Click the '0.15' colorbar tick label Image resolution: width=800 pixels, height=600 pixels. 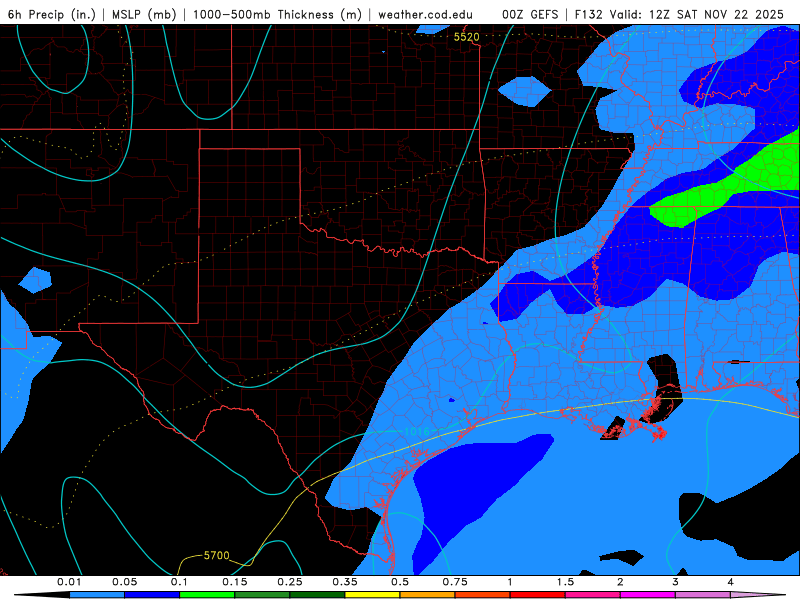235,582
